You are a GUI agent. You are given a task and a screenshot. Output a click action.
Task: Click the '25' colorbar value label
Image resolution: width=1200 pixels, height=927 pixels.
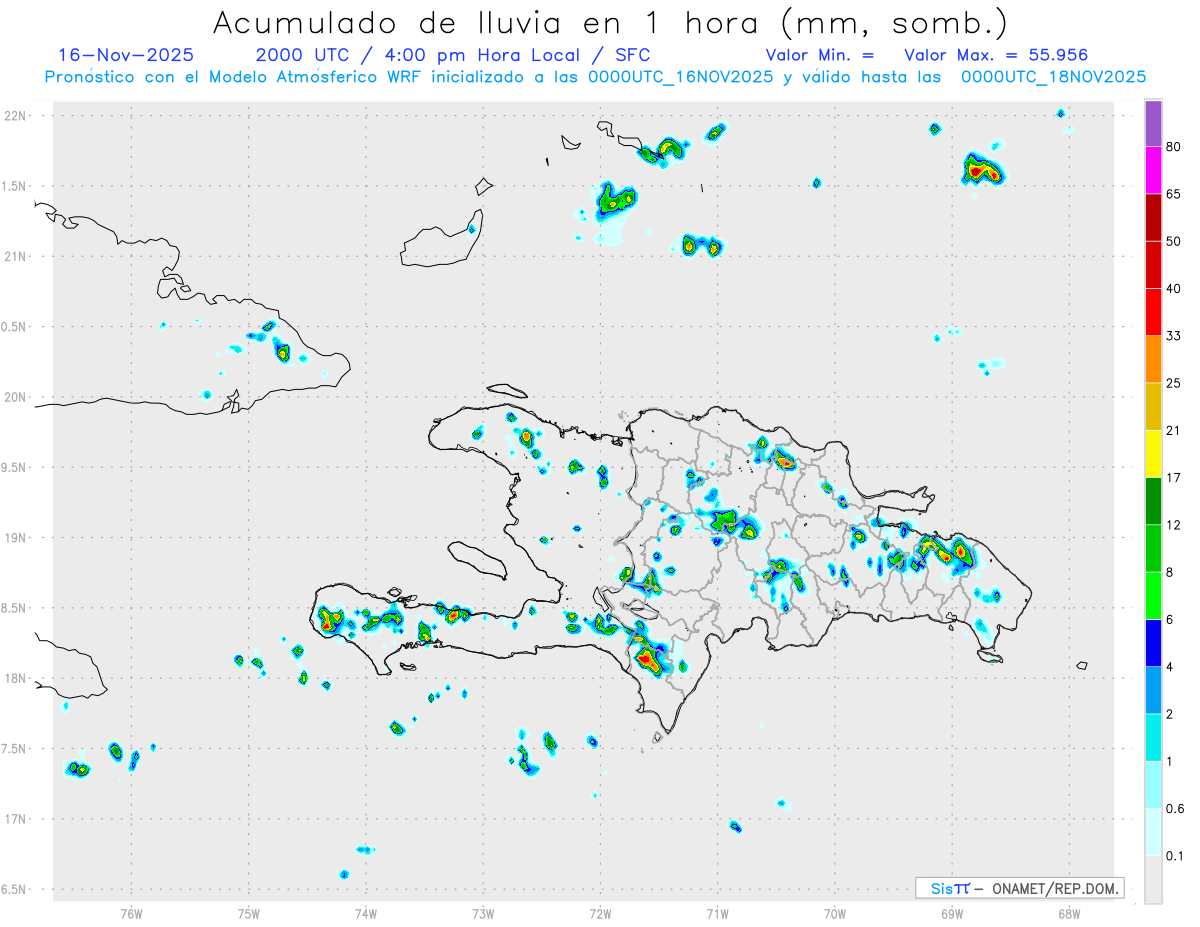point(1174,383)
